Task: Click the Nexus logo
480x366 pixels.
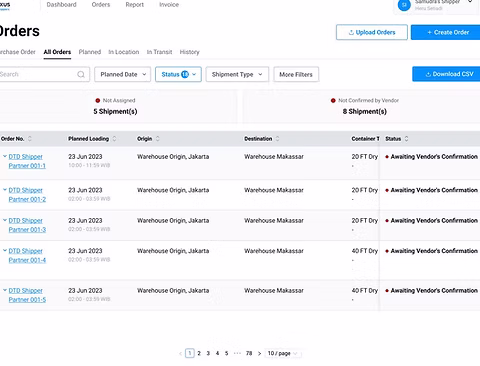Action: coord(5,5)
